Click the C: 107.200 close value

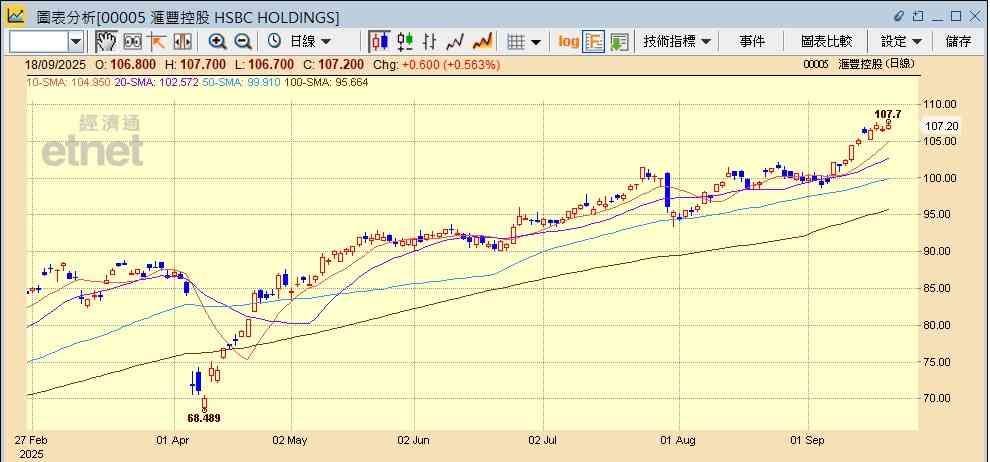point(333,64)
